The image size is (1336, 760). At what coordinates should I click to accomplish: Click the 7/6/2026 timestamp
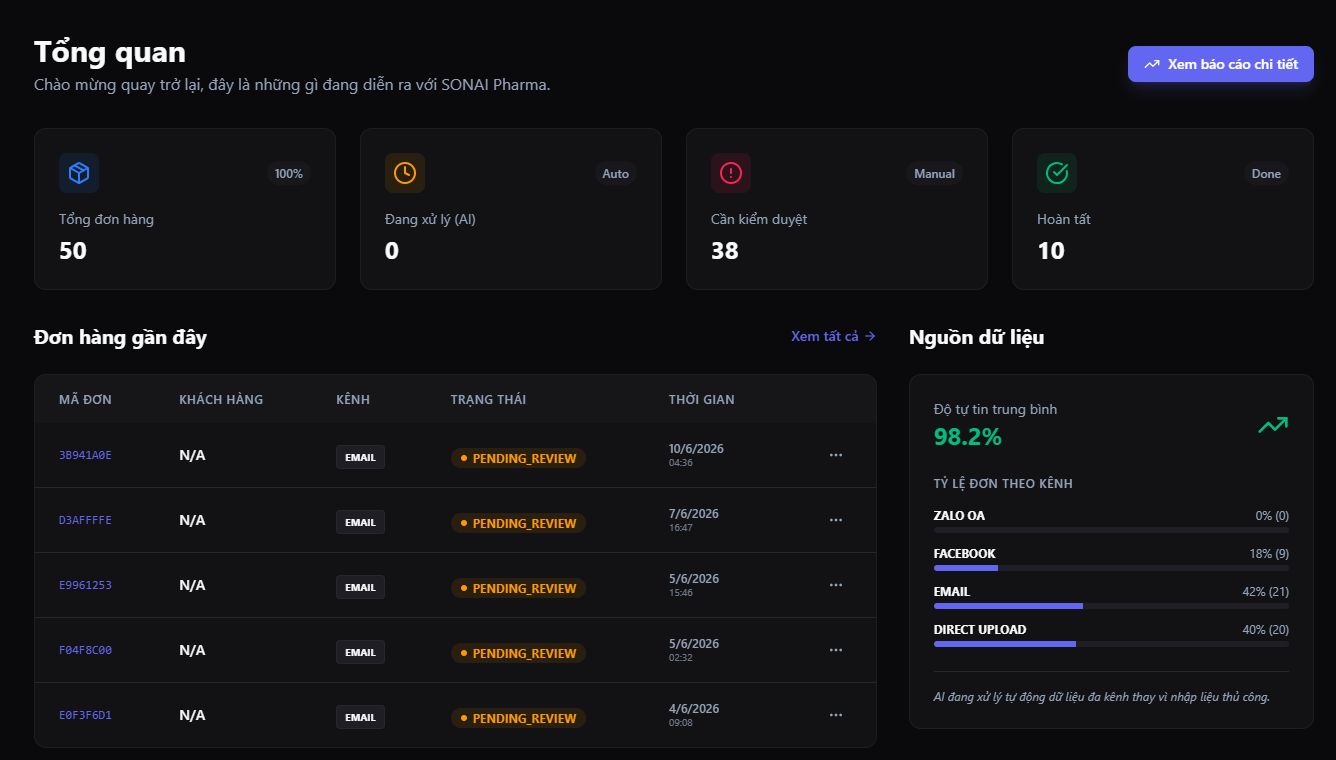[x=694, y=514]
